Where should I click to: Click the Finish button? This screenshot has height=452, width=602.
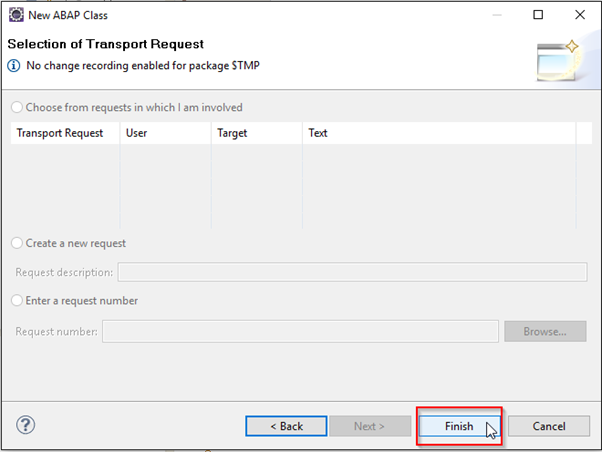click(459, 426)
